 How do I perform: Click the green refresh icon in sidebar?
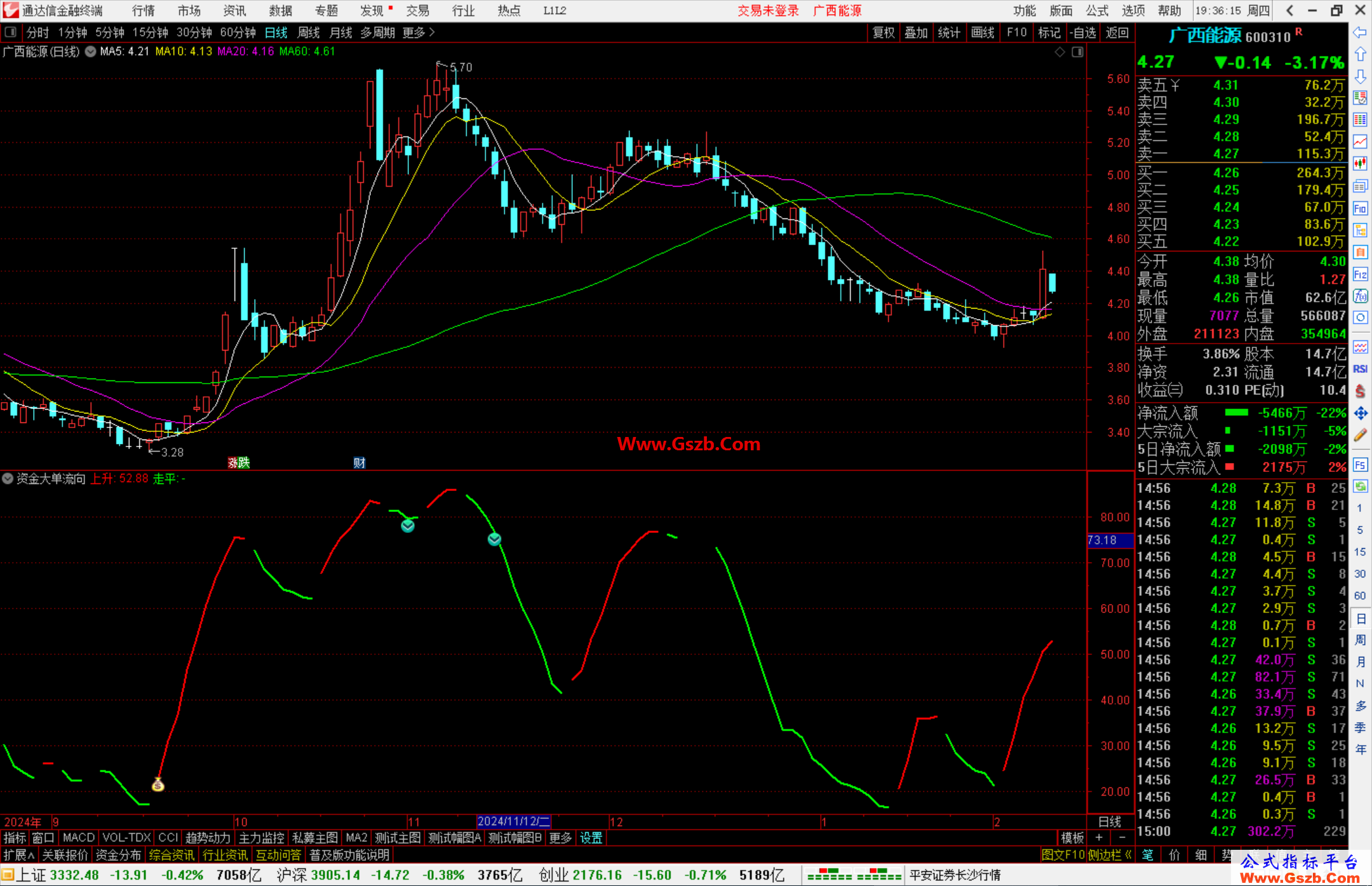coord(1360,487)
